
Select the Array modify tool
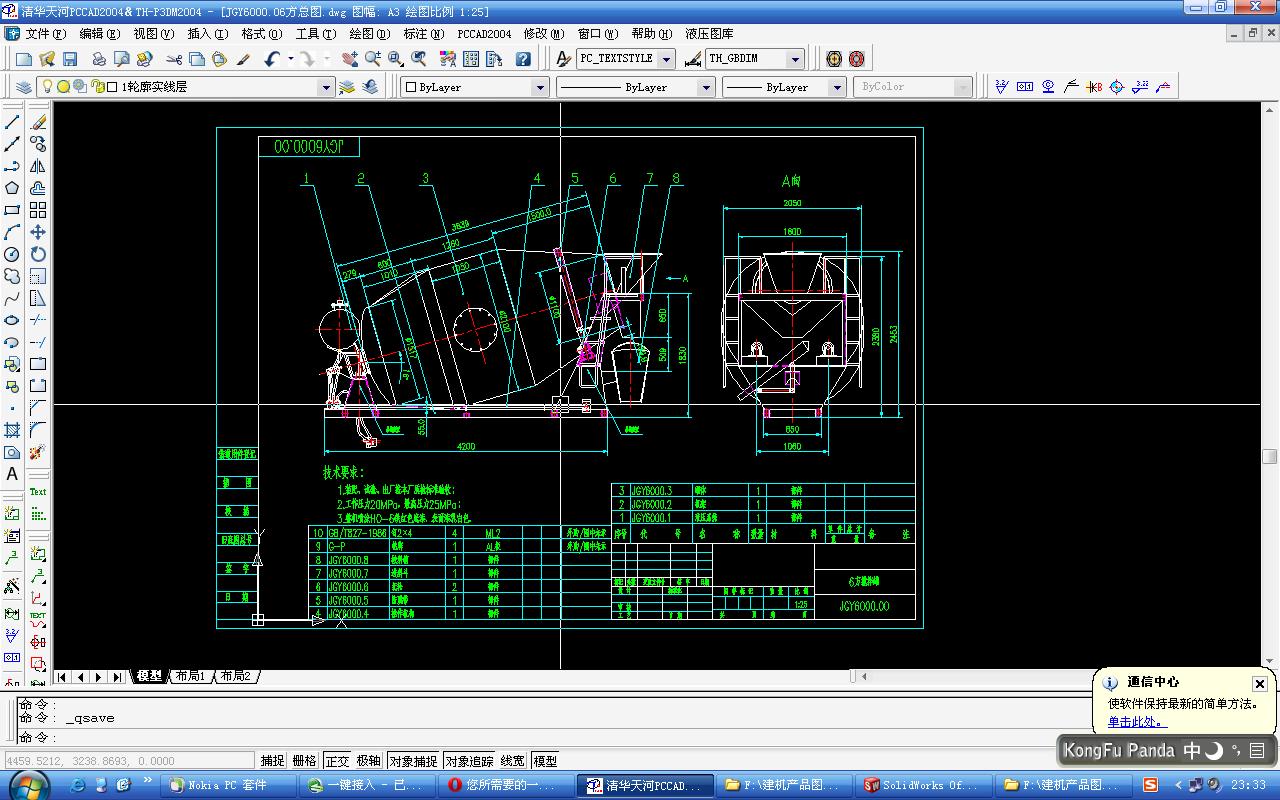[38, 210]
